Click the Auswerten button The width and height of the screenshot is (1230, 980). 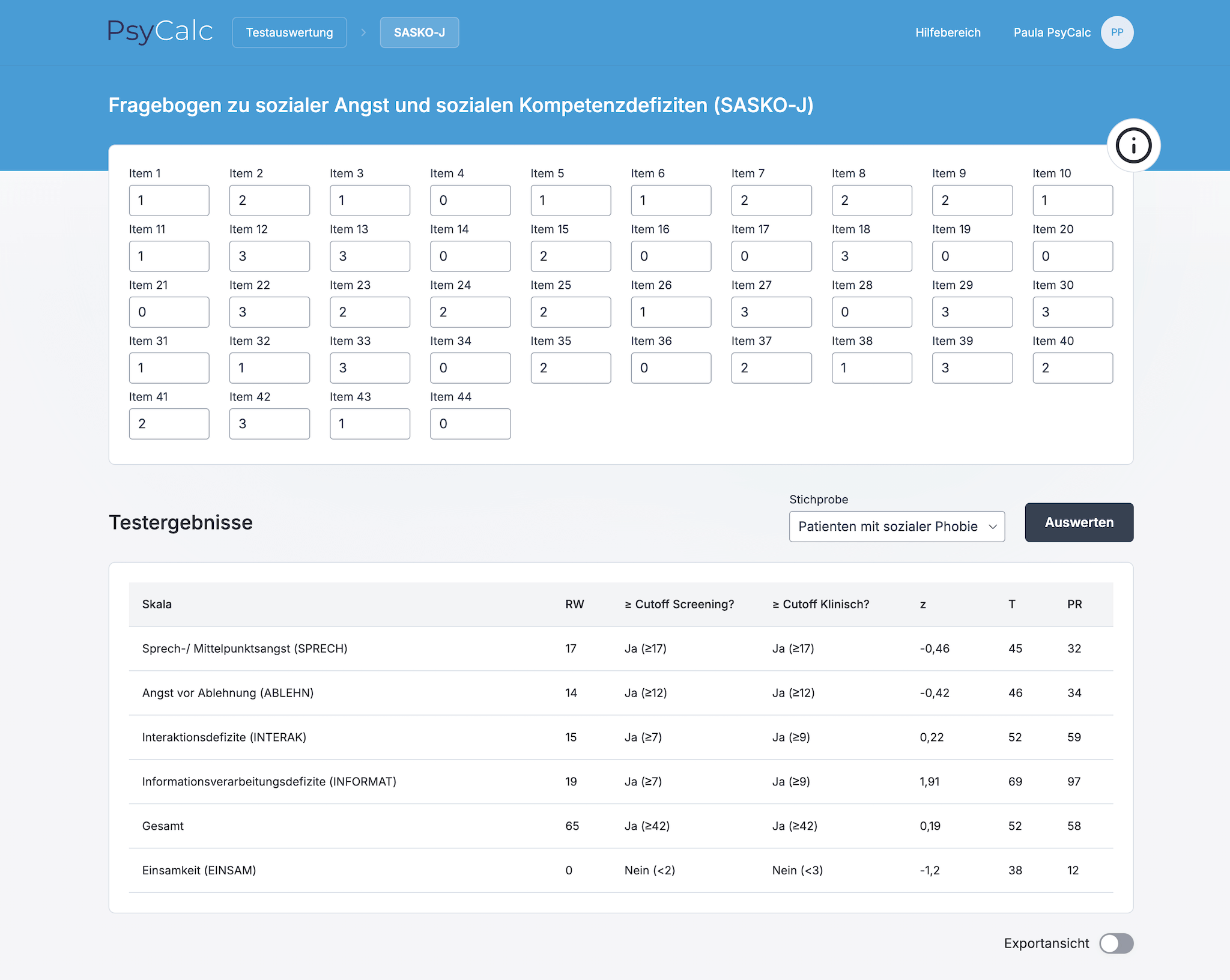pyautogui.click(x=1079, y=522)
